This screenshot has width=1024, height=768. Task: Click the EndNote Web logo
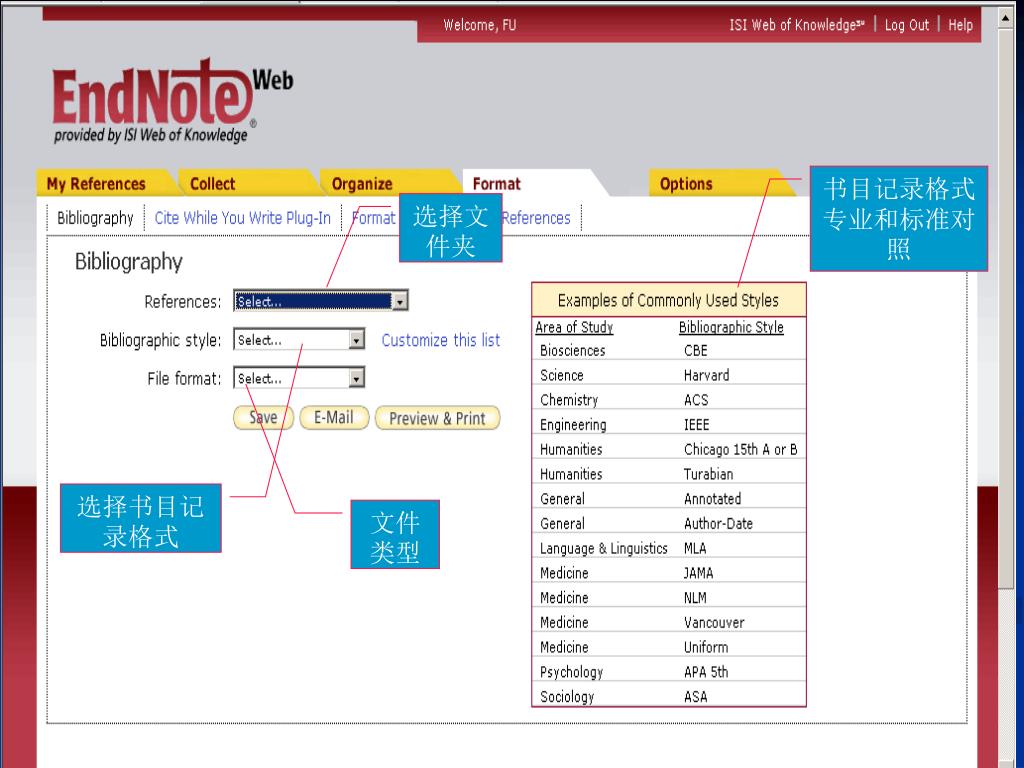(x=172, y=99)
